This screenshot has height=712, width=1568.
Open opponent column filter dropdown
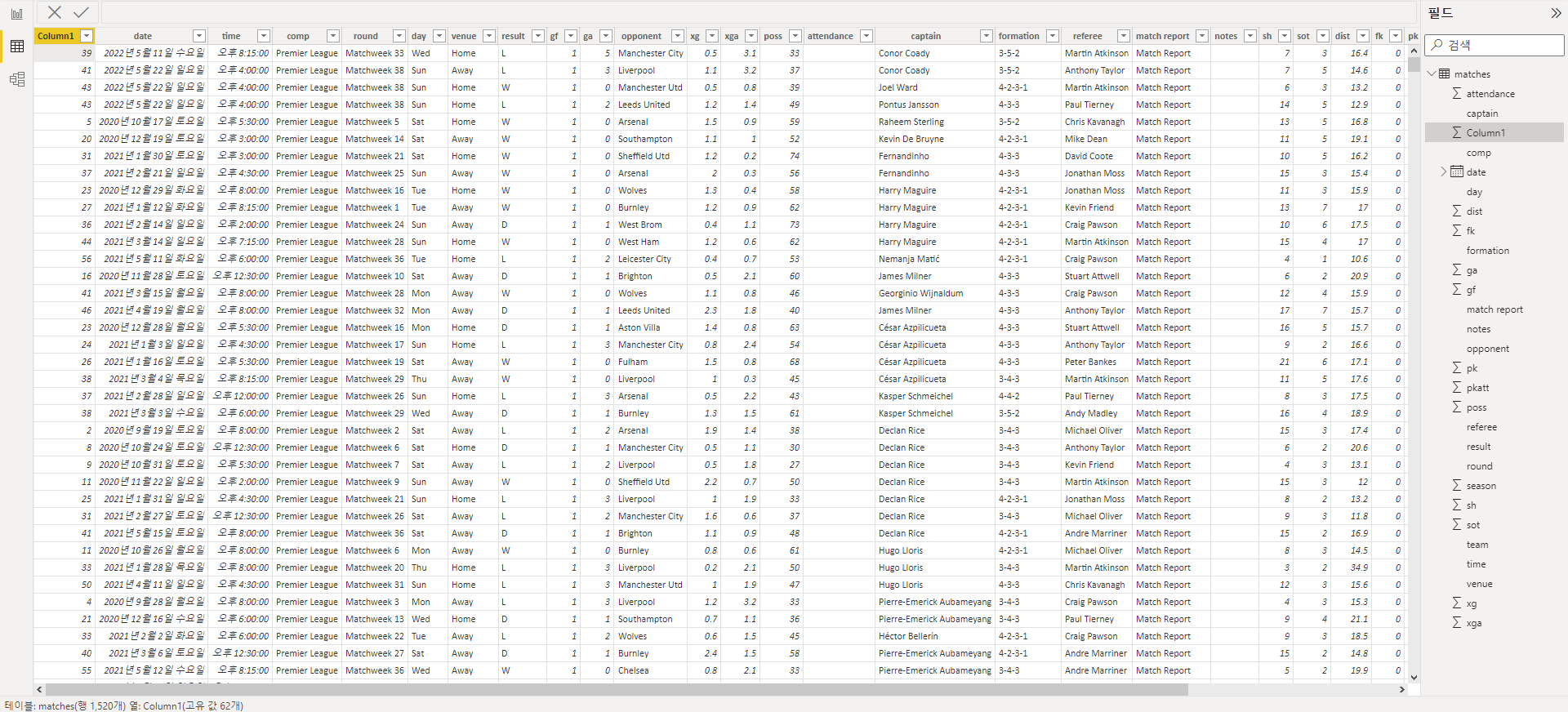tap(677, 36)
